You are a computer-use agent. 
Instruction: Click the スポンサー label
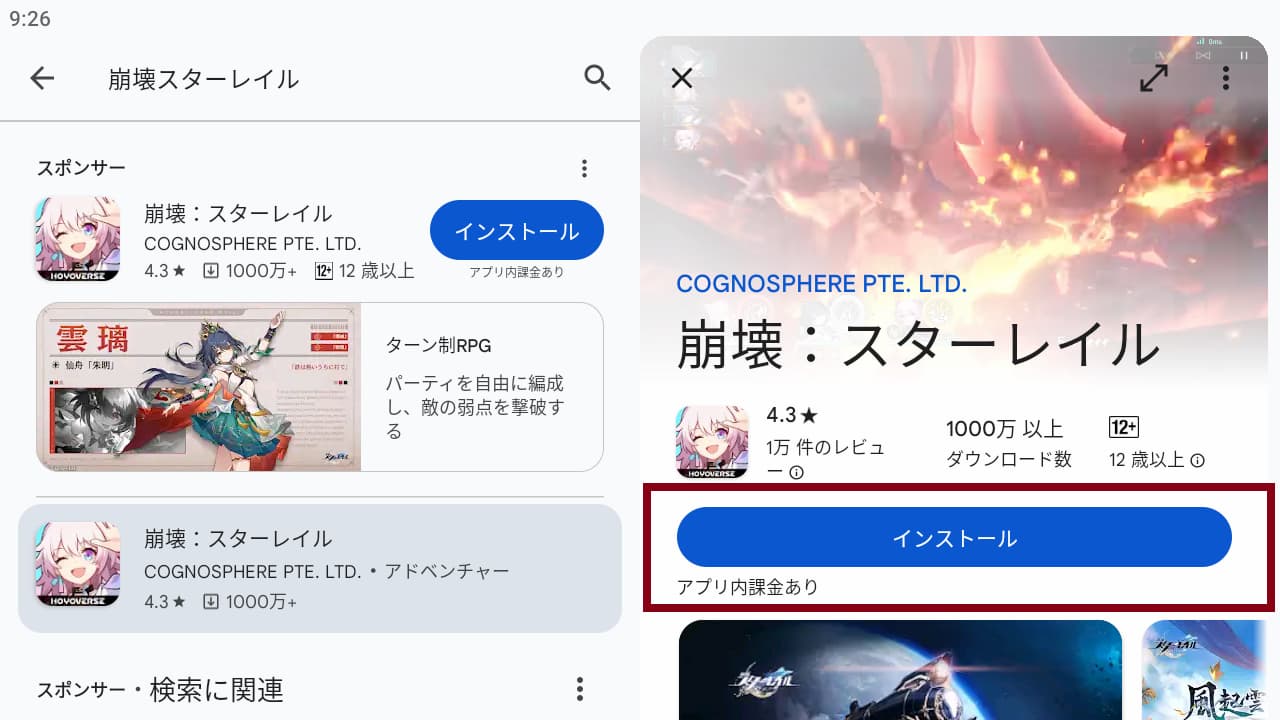tap(81, 168)
